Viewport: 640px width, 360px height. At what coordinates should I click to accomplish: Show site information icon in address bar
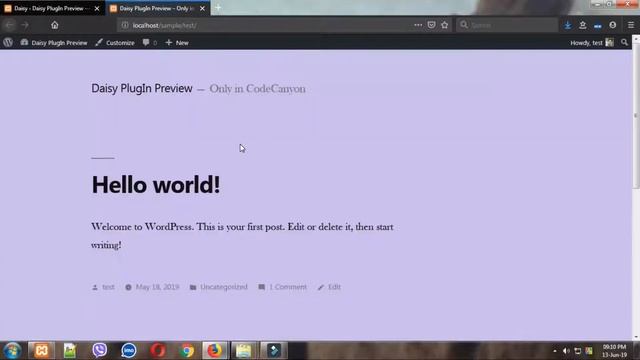[125, 25]
